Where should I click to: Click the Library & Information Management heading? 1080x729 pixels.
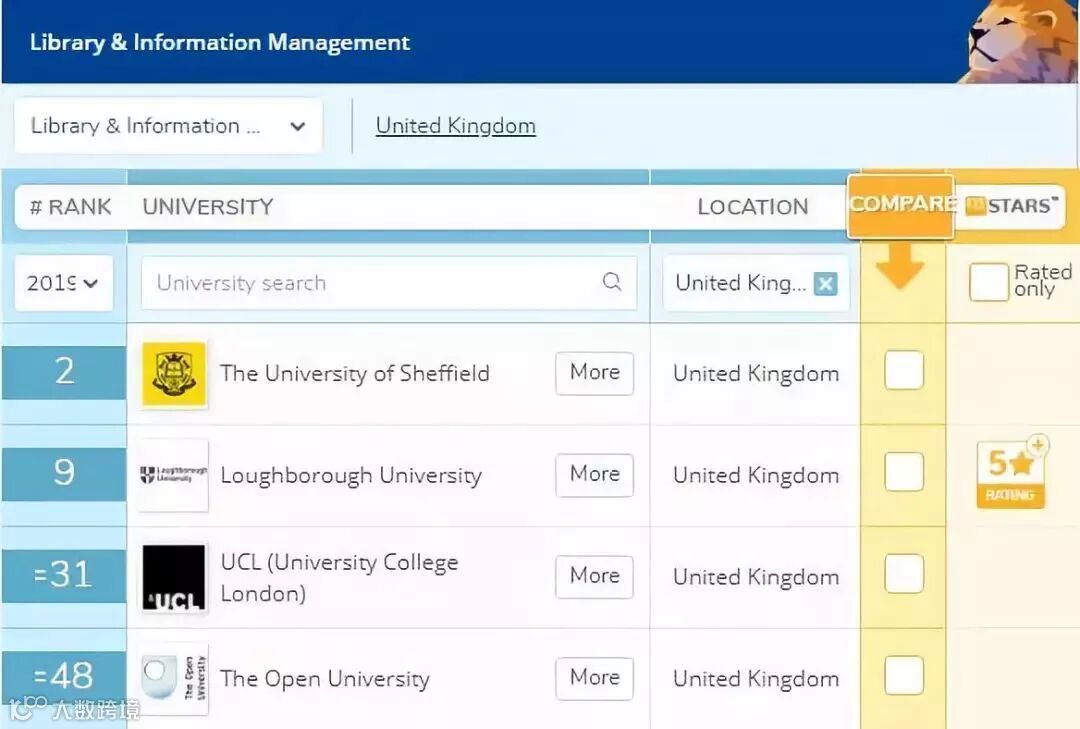(220, 43)
